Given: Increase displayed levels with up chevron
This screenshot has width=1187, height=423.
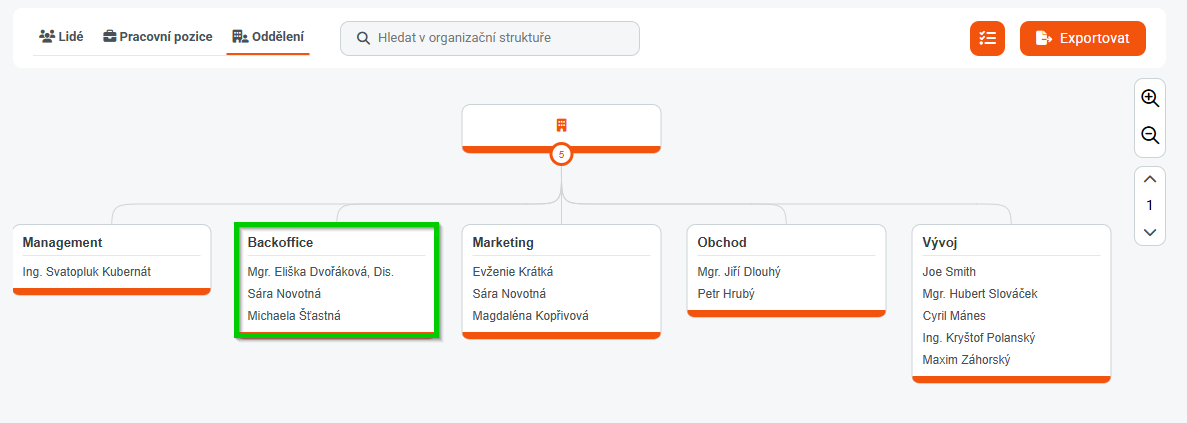Looking at the screenshot, I should click(x=1150, y=179).
